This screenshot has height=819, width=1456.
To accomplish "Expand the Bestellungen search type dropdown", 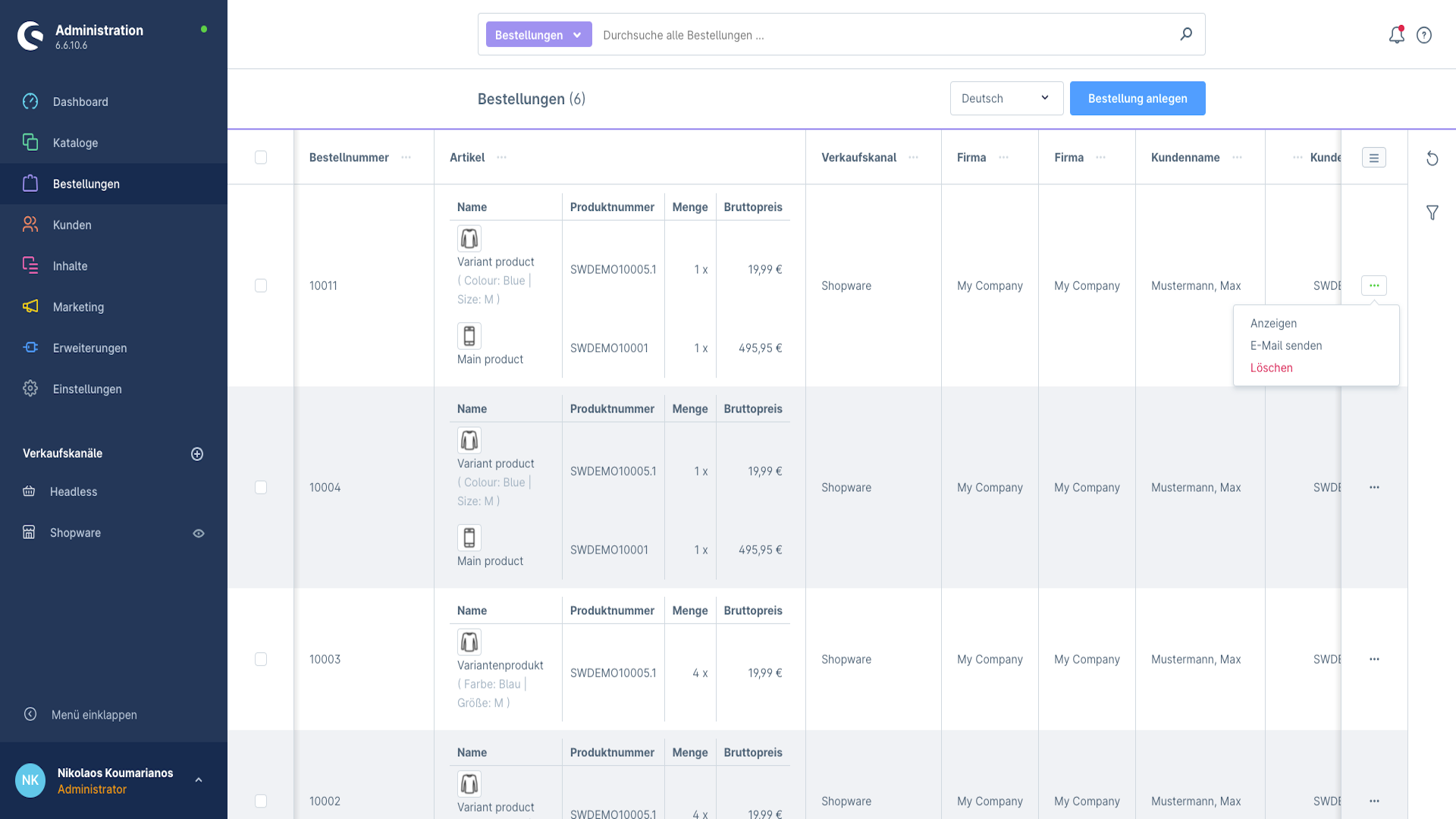I will pyautogui.click(x=538, y=35).
